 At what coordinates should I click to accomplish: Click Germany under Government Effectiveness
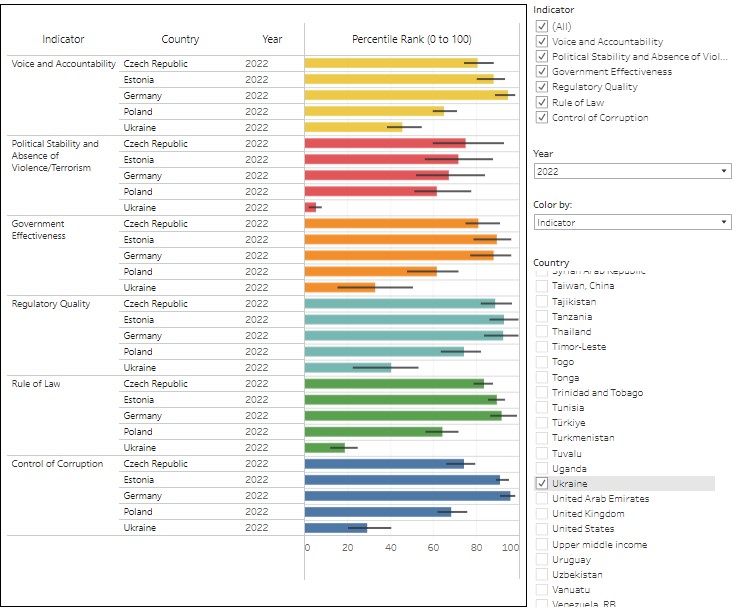click(143, 256)
